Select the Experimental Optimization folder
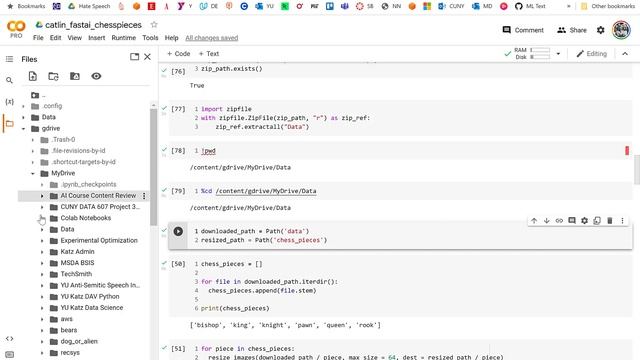Screen dimensions: 640x360 coord(99,241)
